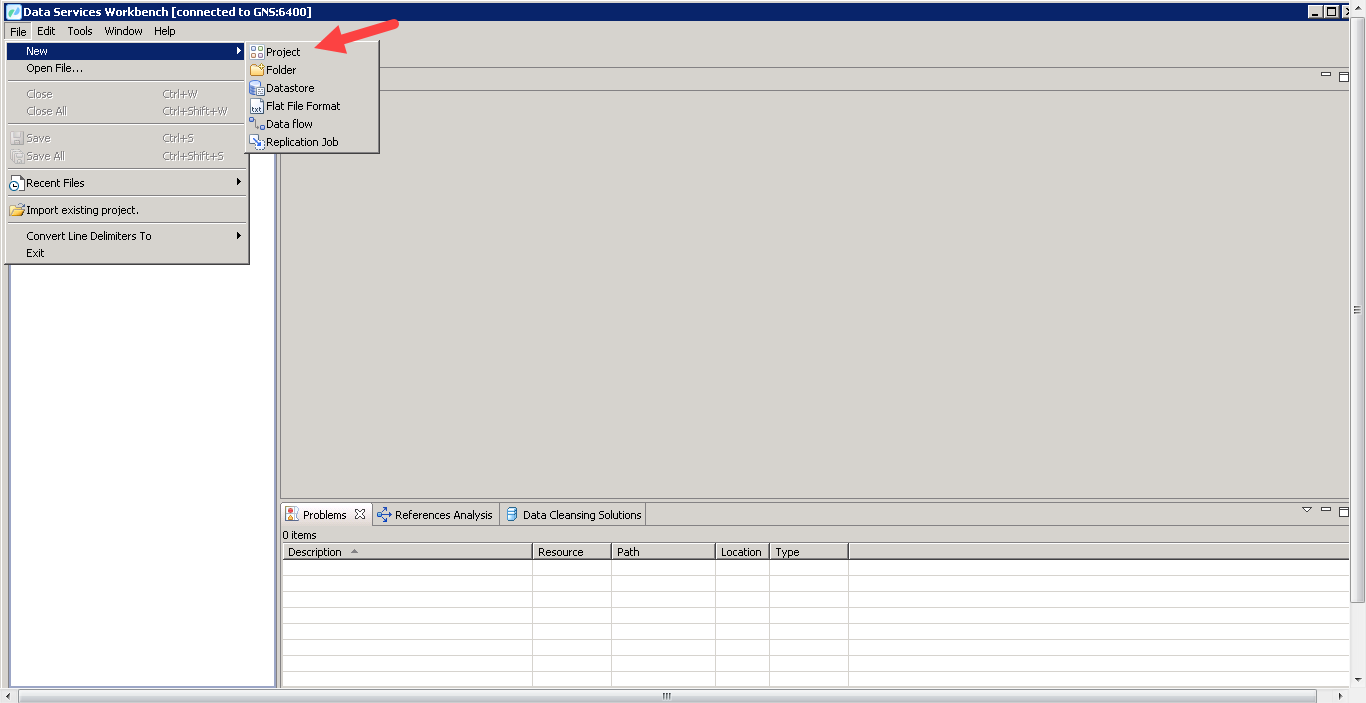Switch to References Analysis tab
Image resolution: width=1366 pixels, height=703 pixels.
tap(436, 515)
